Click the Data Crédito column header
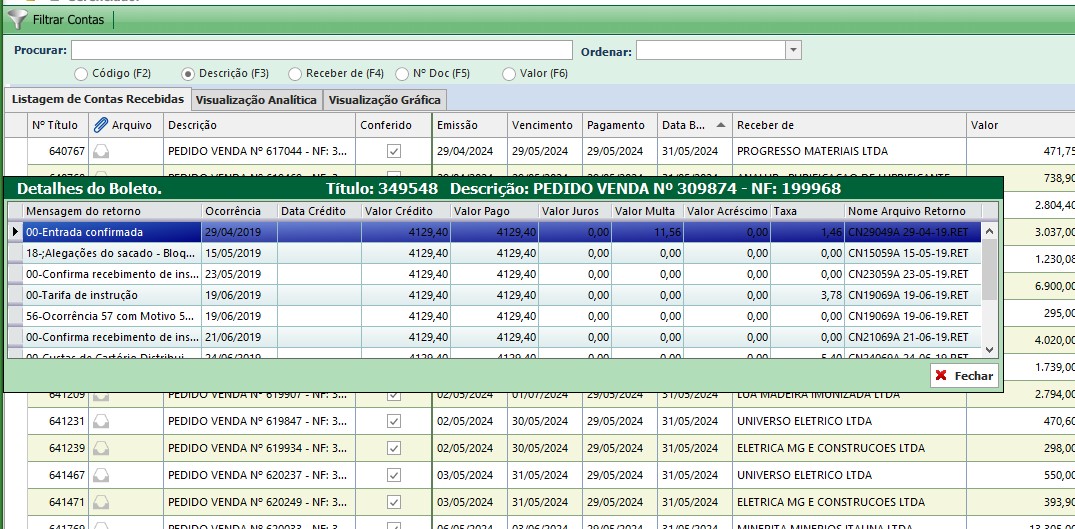This screenshot has width=1075, height=529. click(319, 211)
